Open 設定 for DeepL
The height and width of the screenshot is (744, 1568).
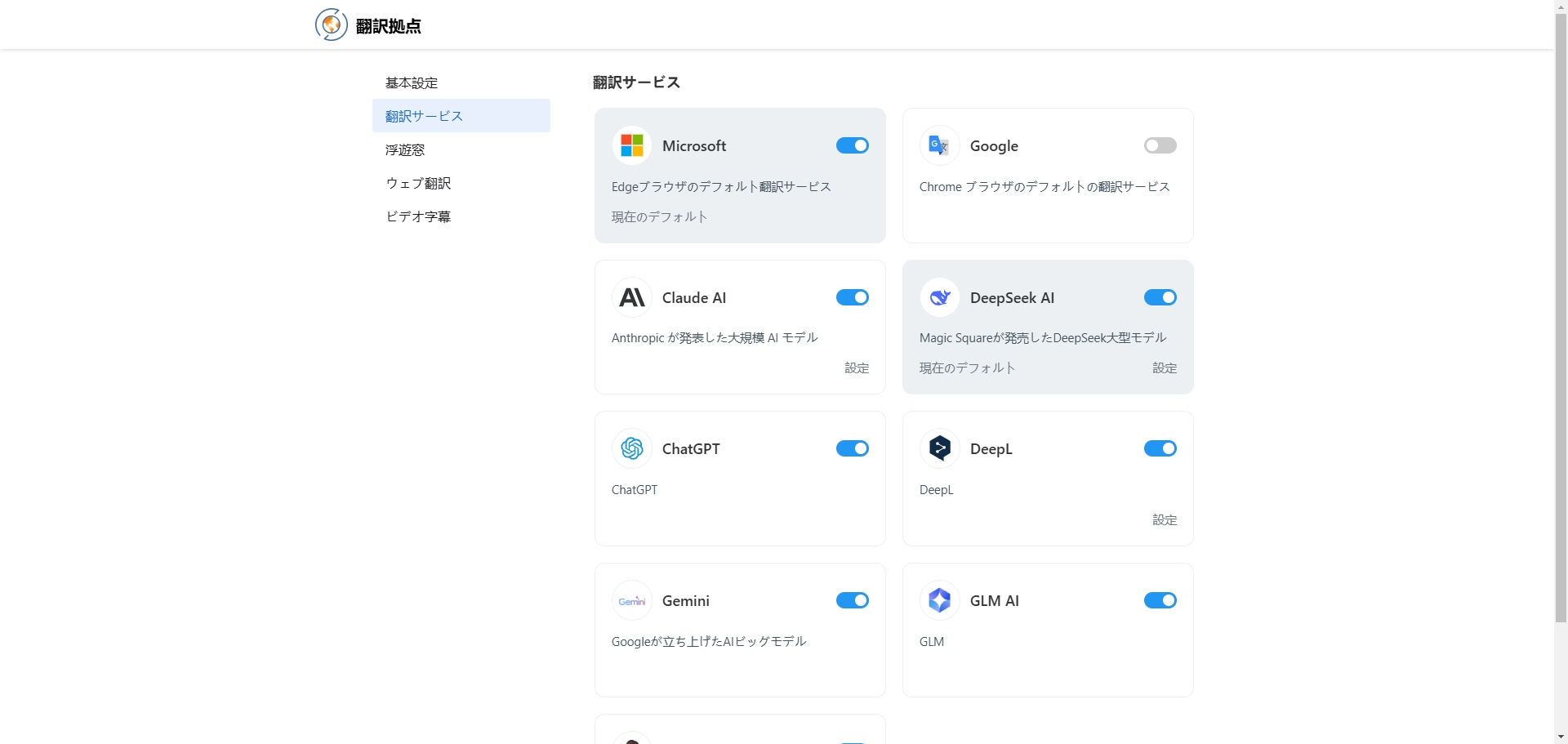[1165, 520]
